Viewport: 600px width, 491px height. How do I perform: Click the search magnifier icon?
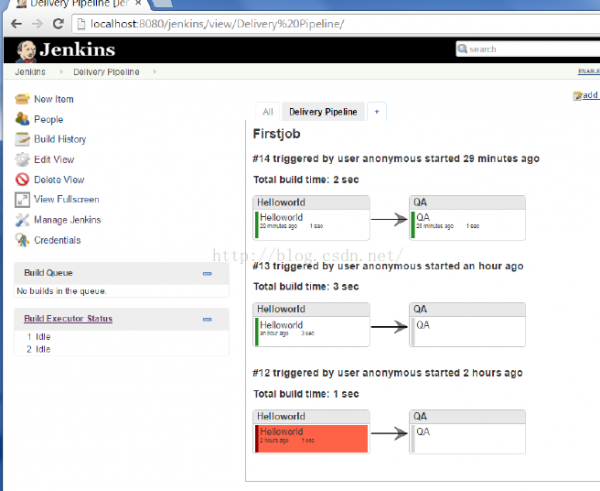click(x=462, y=49)
